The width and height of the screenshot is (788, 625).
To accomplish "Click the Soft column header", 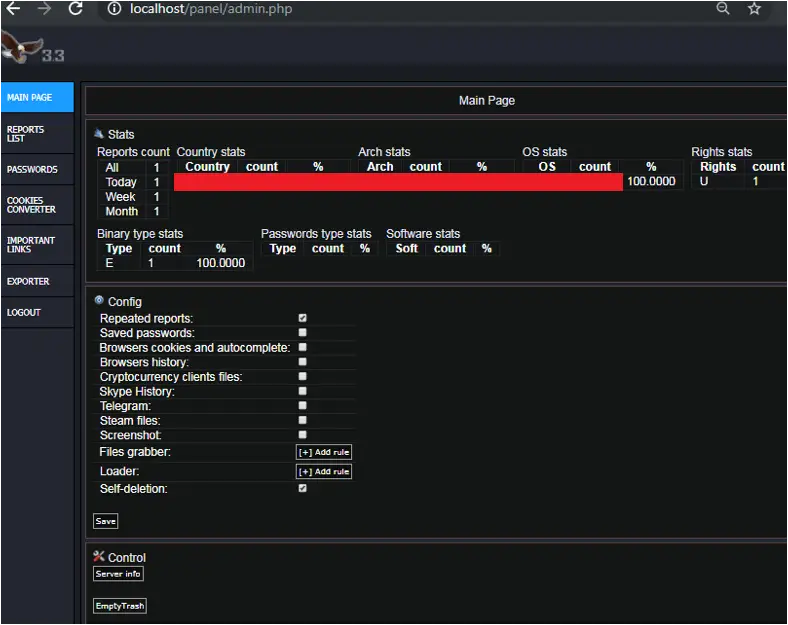I will point(407,248).
